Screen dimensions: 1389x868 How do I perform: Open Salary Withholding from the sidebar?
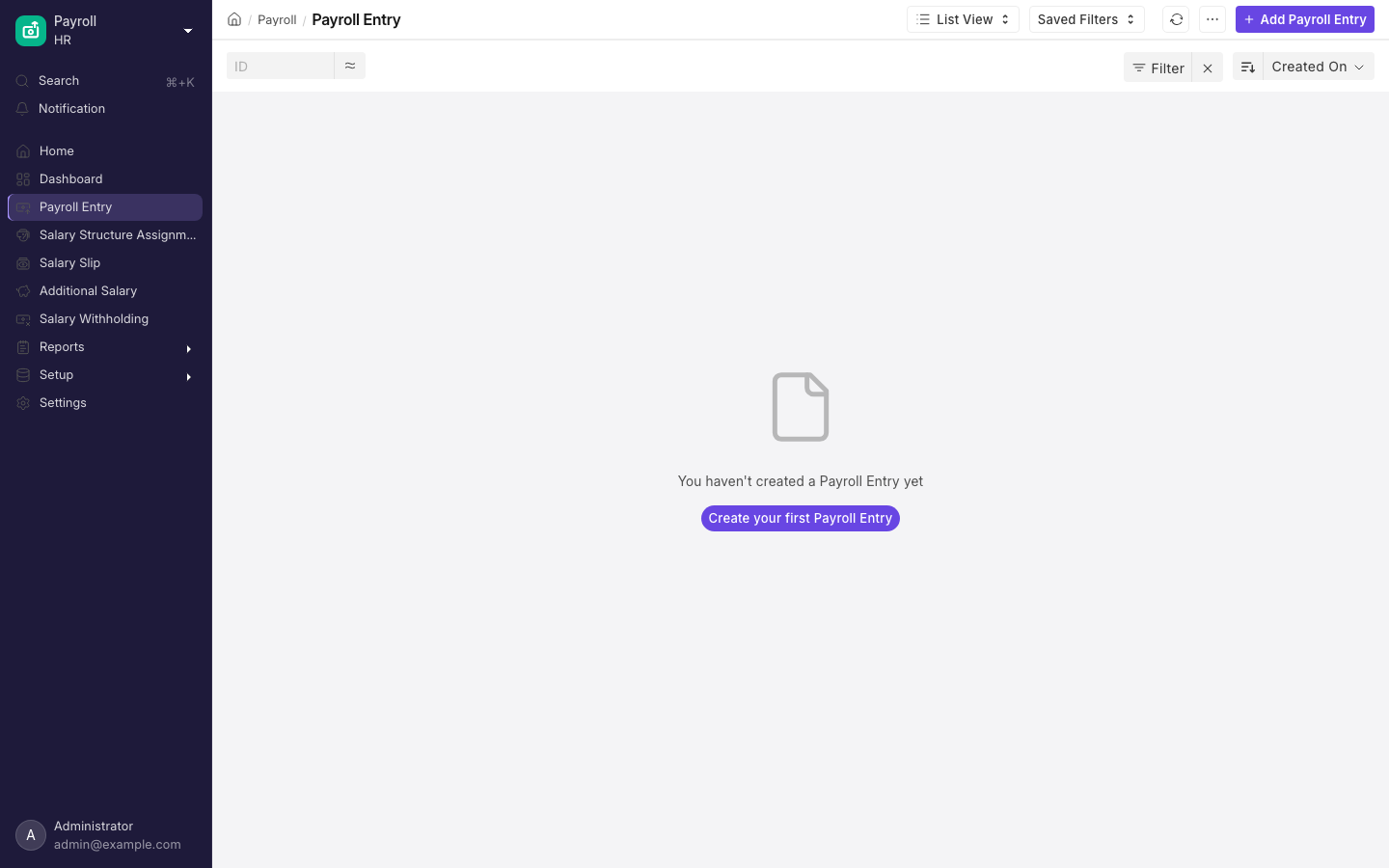pyautogui.click(x=106, y=319)
